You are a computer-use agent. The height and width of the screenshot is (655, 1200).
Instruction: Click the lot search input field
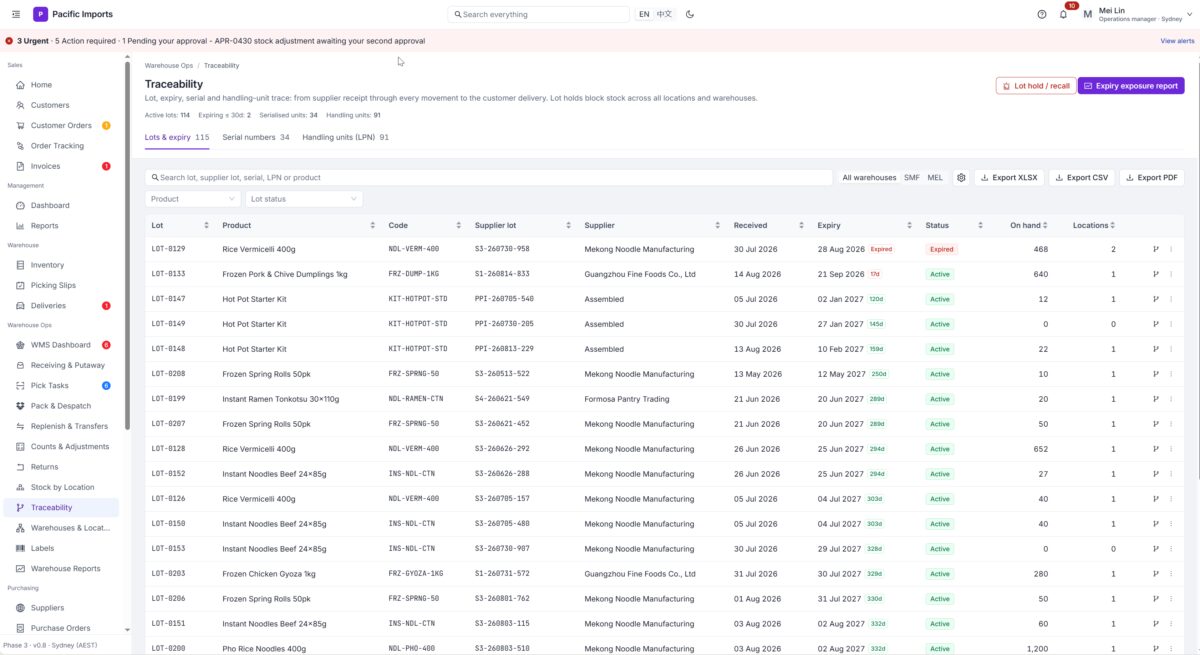[x=489, y=178]
